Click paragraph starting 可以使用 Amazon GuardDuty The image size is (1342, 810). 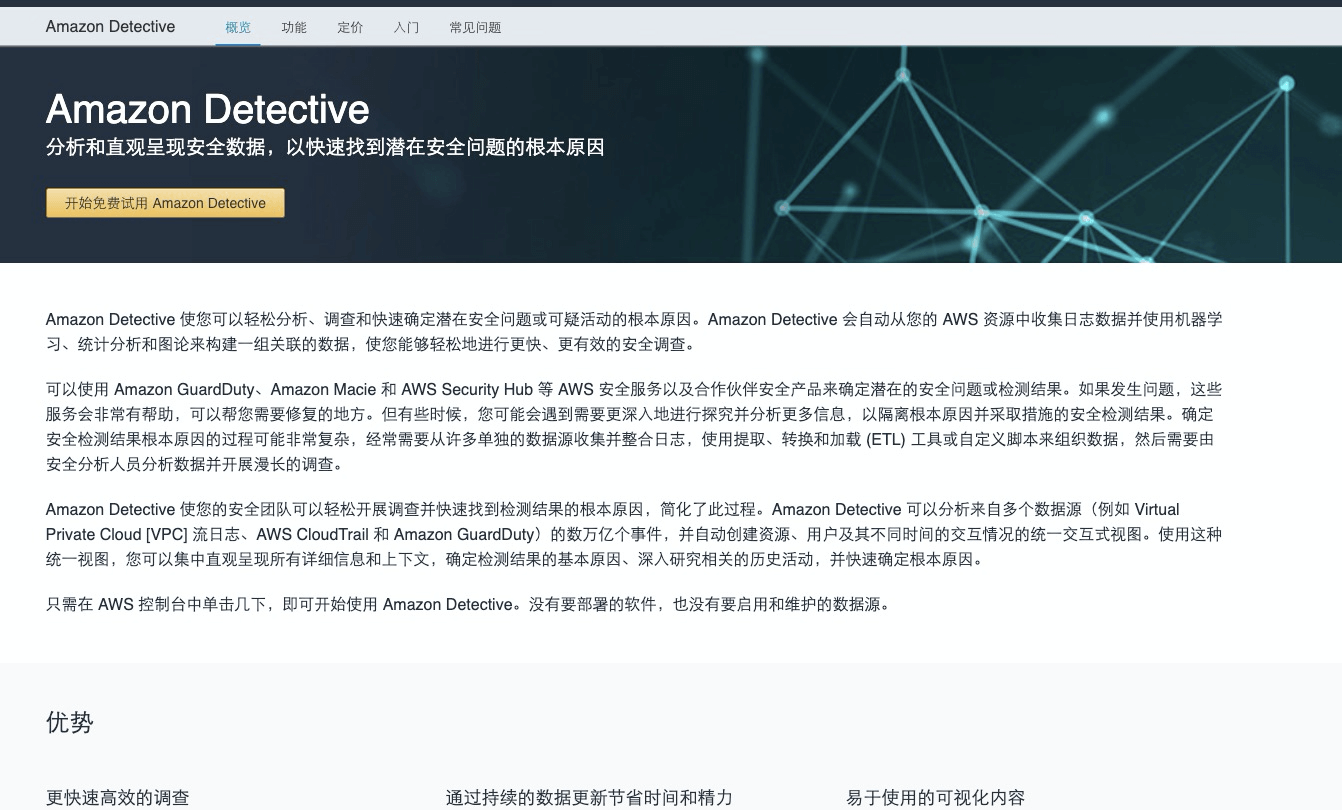[634, 427]
